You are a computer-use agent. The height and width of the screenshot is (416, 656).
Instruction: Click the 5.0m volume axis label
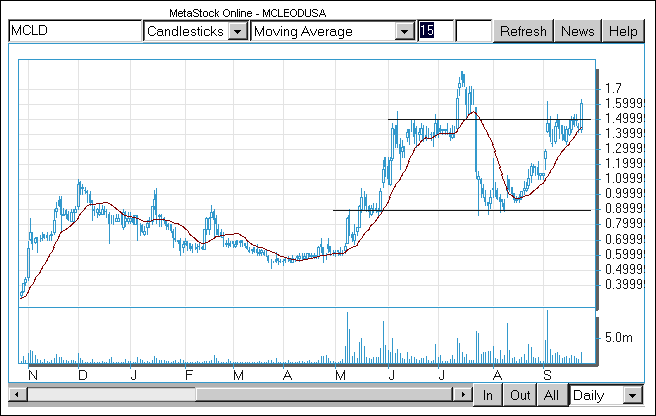[619, 337]
